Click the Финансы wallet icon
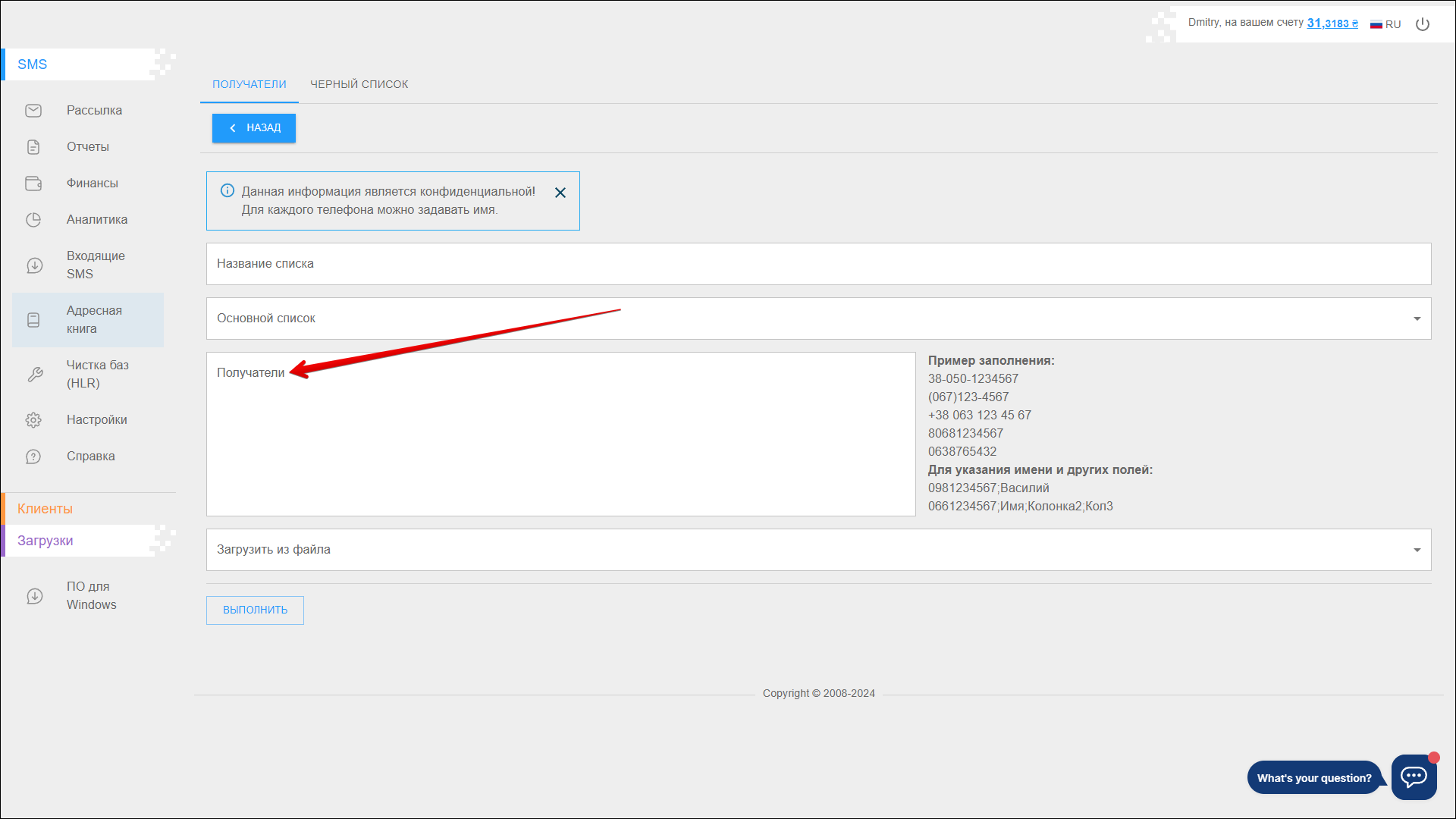1456x819 pixels. click(x=33, y=184)
